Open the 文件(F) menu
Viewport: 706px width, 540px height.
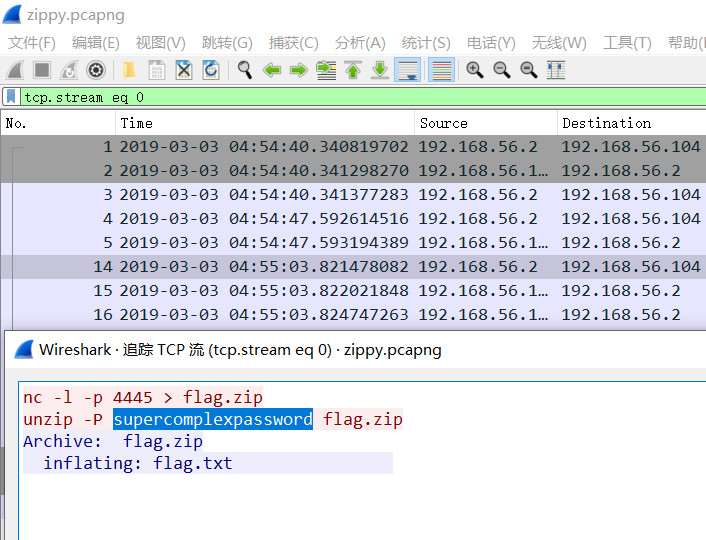[x=32, y=43]
